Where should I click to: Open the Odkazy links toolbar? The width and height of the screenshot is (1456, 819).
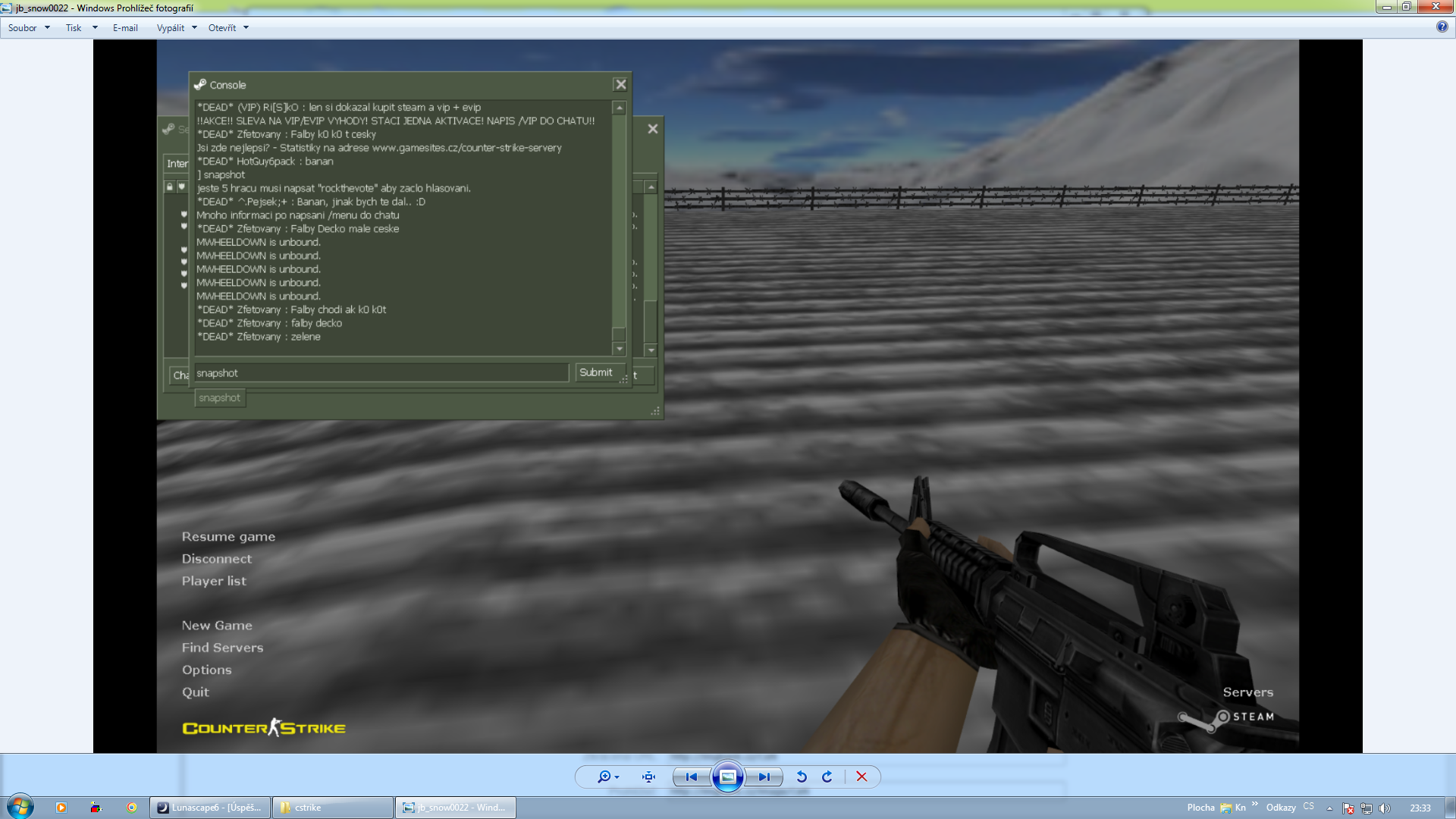click(1281, 808)
